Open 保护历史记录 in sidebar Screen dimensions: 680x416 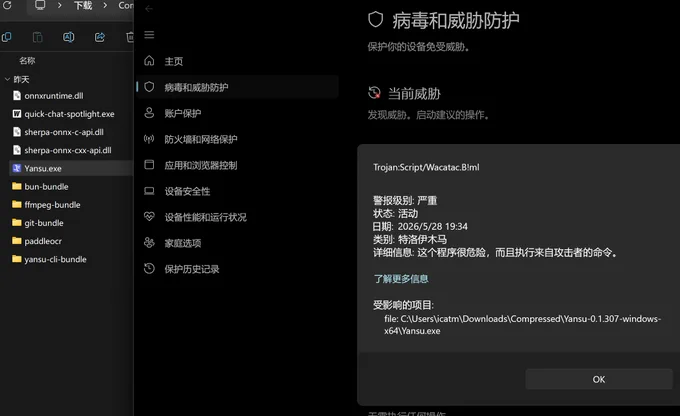coord(192,269)
